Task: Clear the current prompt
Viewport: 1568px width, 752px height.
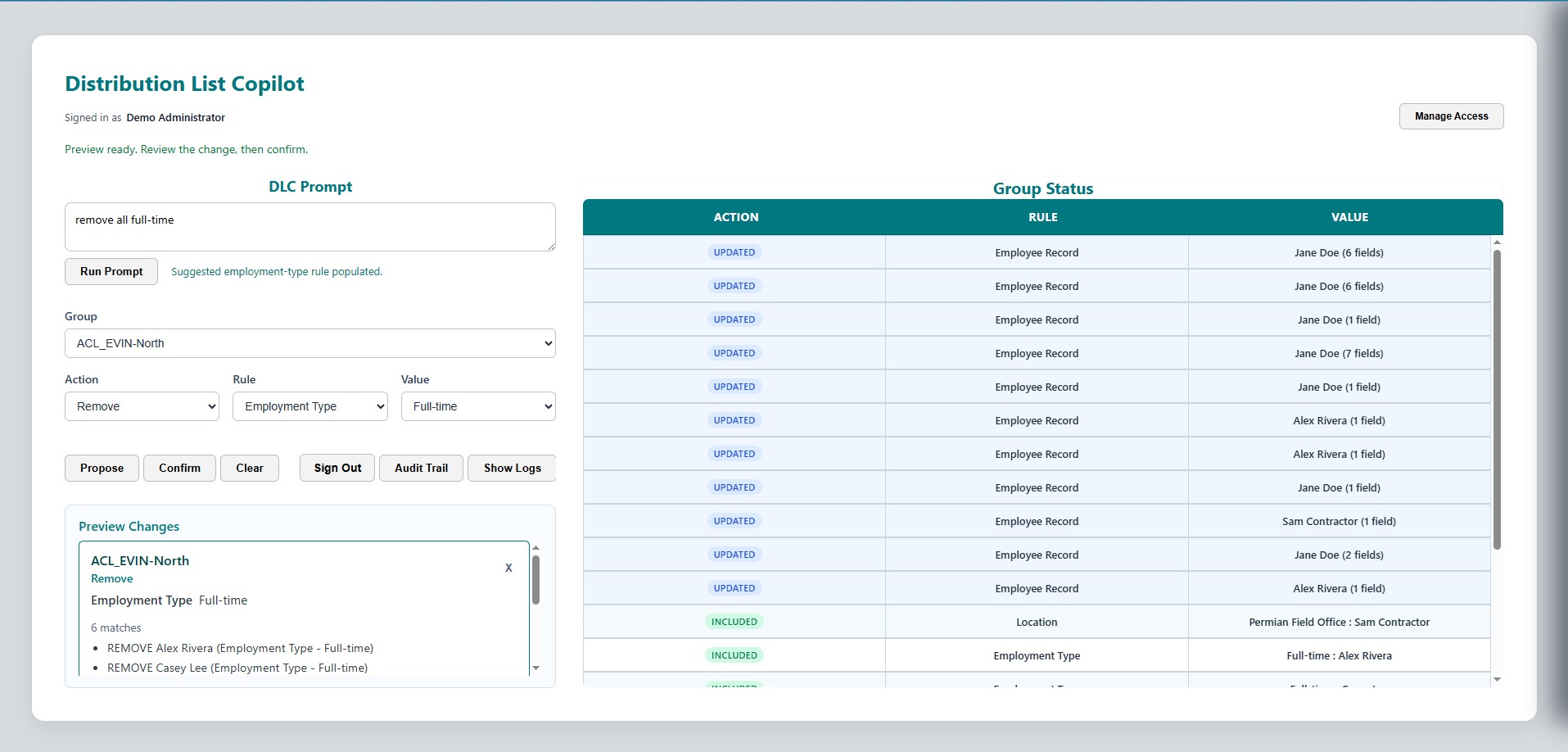Action: pos(249,467)
